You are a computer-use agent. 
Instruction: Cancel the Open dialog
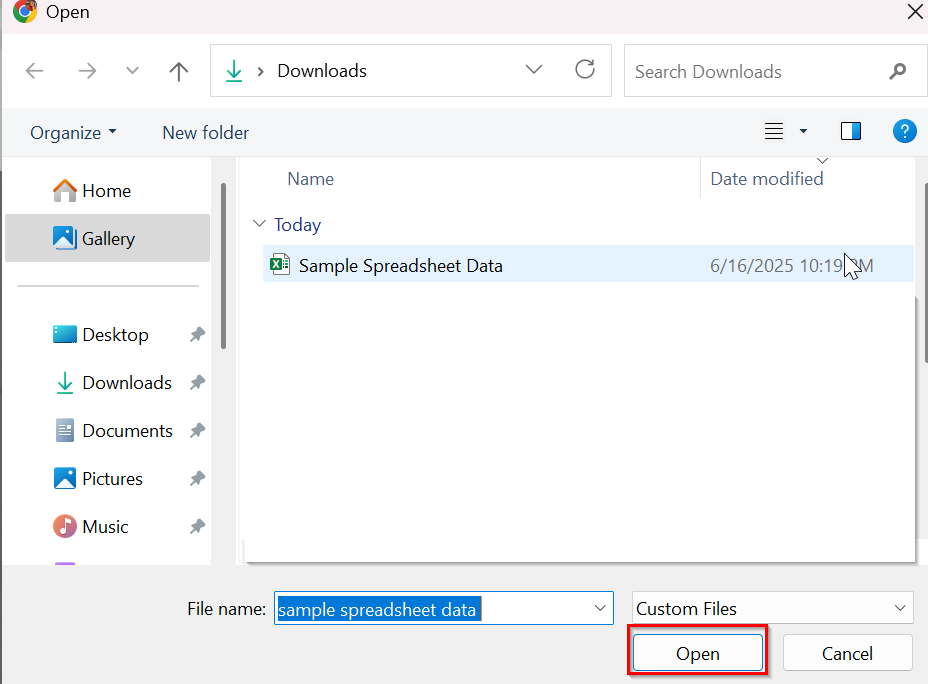[847, 653]
